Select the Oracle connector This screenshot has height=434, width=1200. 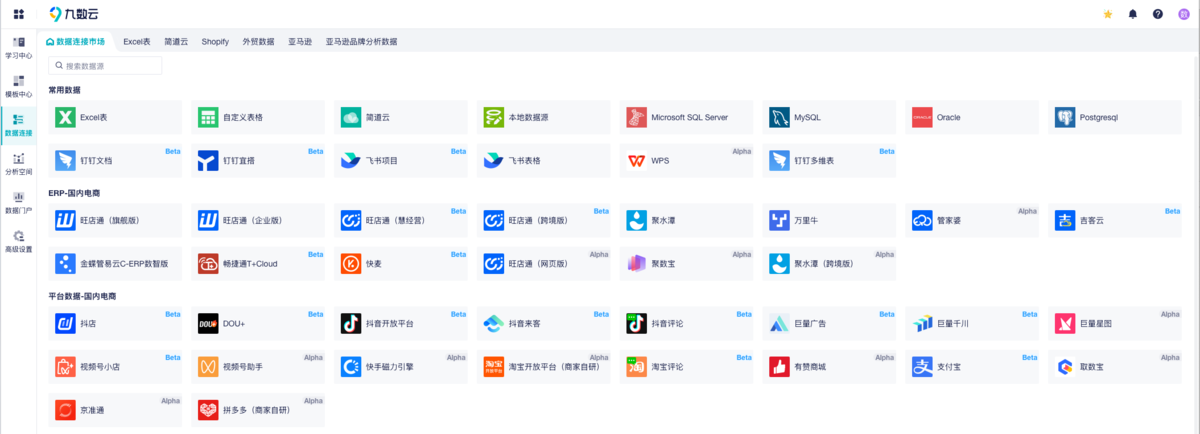pos(974,117)
